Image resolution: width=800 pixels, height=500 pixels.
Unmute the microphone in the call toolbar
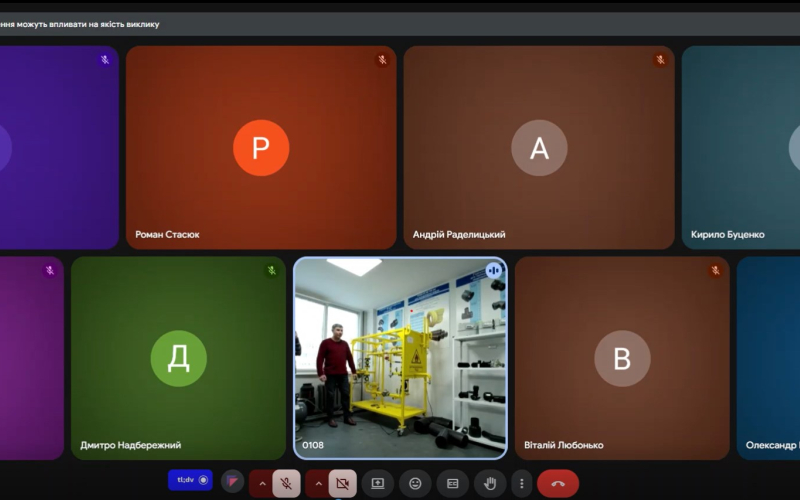click(x=286, y=484)
